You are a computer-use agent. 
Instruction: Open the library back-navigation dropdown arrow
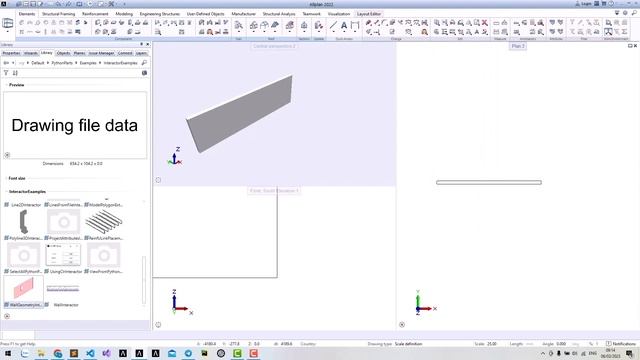pos(13,63)
